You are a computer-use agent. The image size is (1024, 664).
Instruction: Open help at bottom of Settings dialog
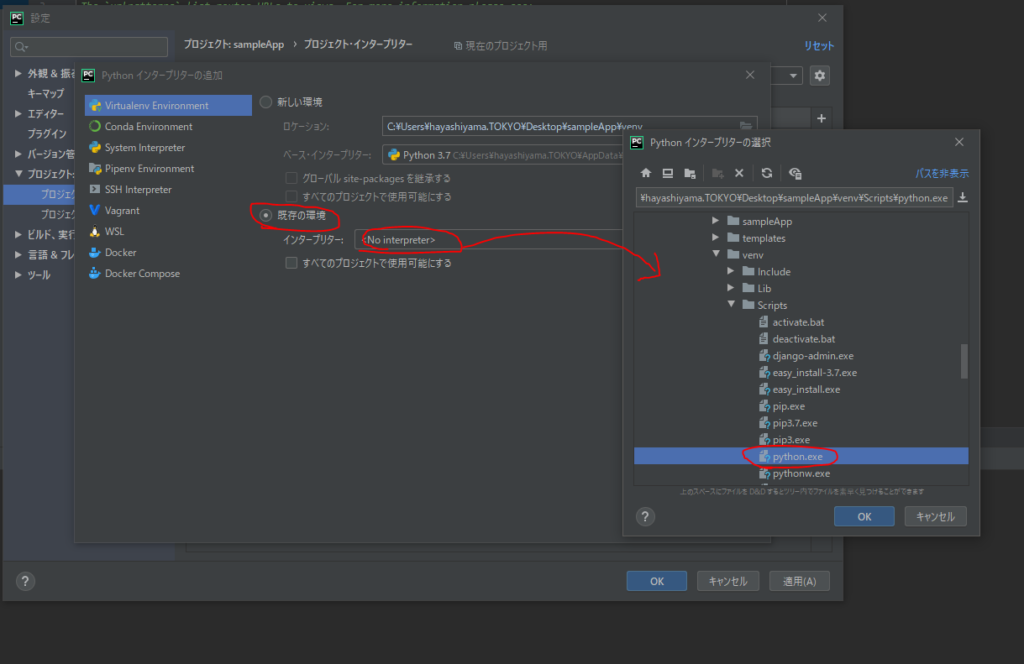click(x=25, y=581)
